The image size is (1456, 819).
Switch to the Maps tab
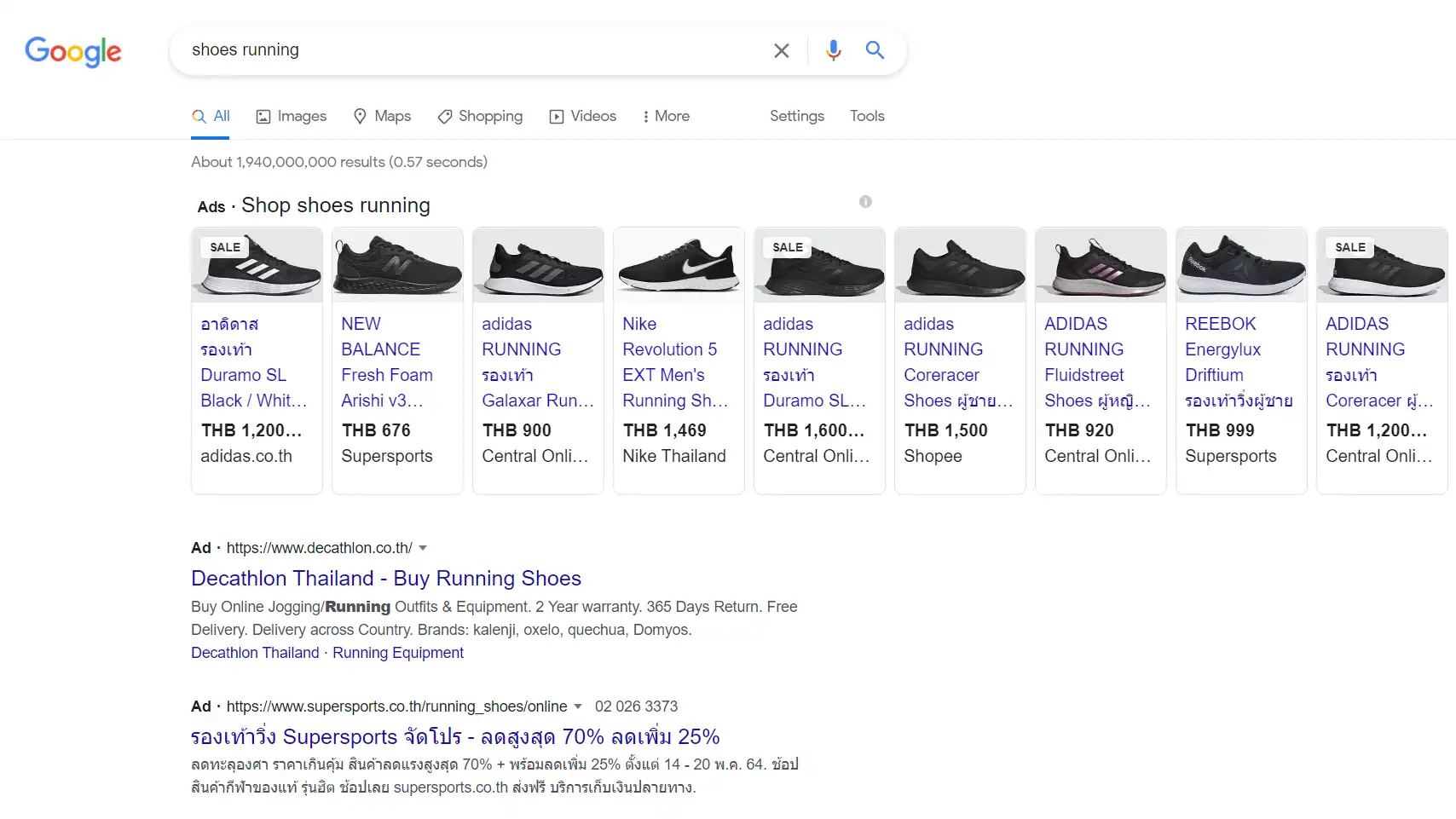382,117
